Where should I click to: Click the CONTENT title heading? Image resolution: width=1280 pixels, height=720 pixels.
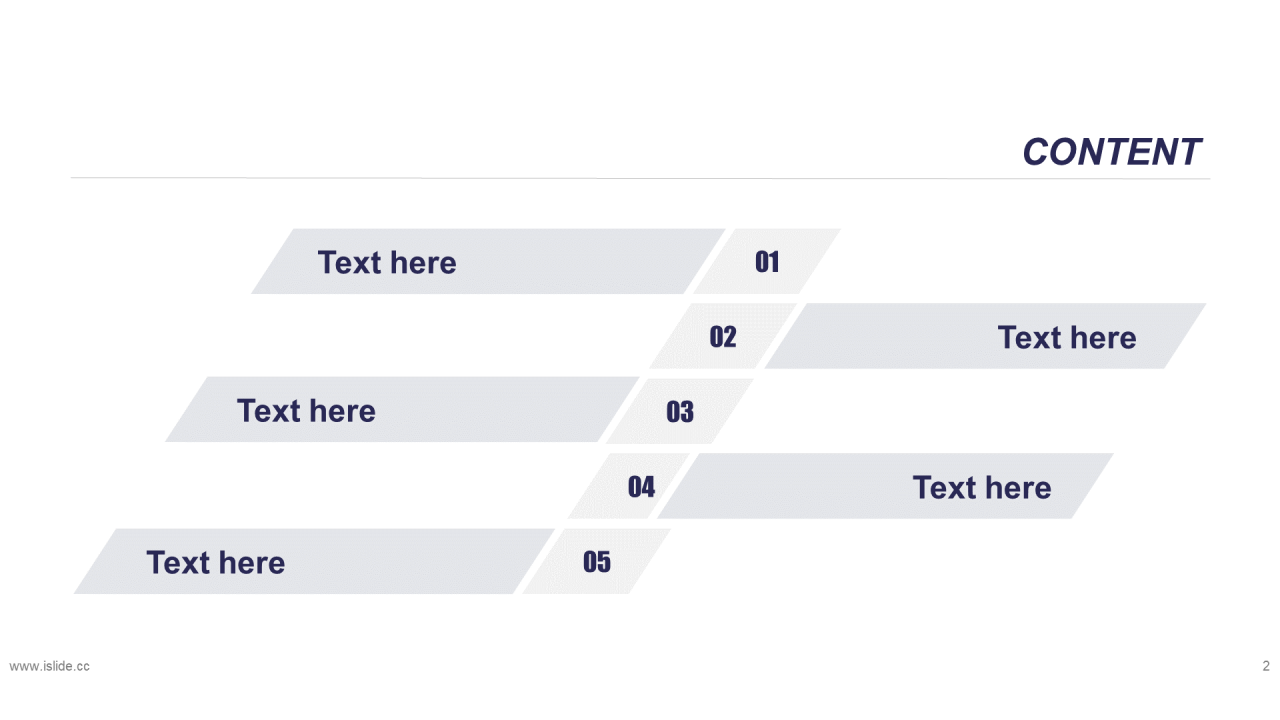(1111, 152)
